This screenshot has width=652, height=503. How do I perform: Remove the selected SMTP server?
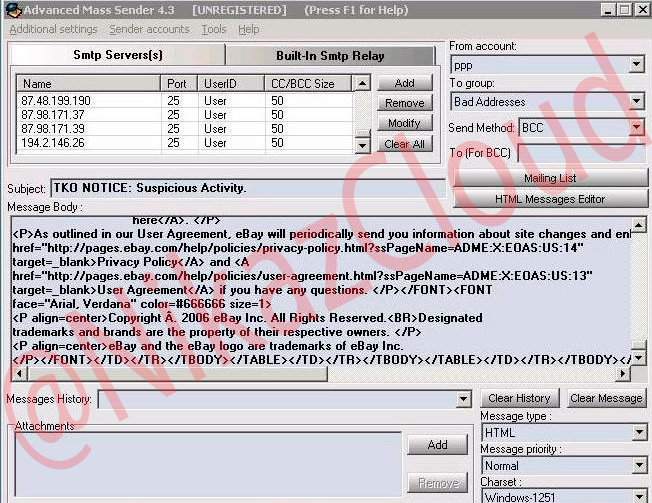click(x=405, y=103)
